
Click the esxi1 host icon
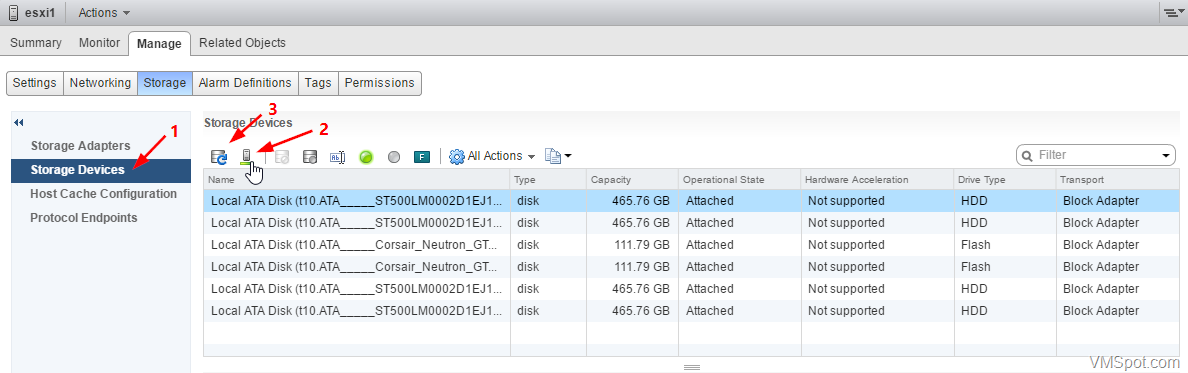point(14,12)
